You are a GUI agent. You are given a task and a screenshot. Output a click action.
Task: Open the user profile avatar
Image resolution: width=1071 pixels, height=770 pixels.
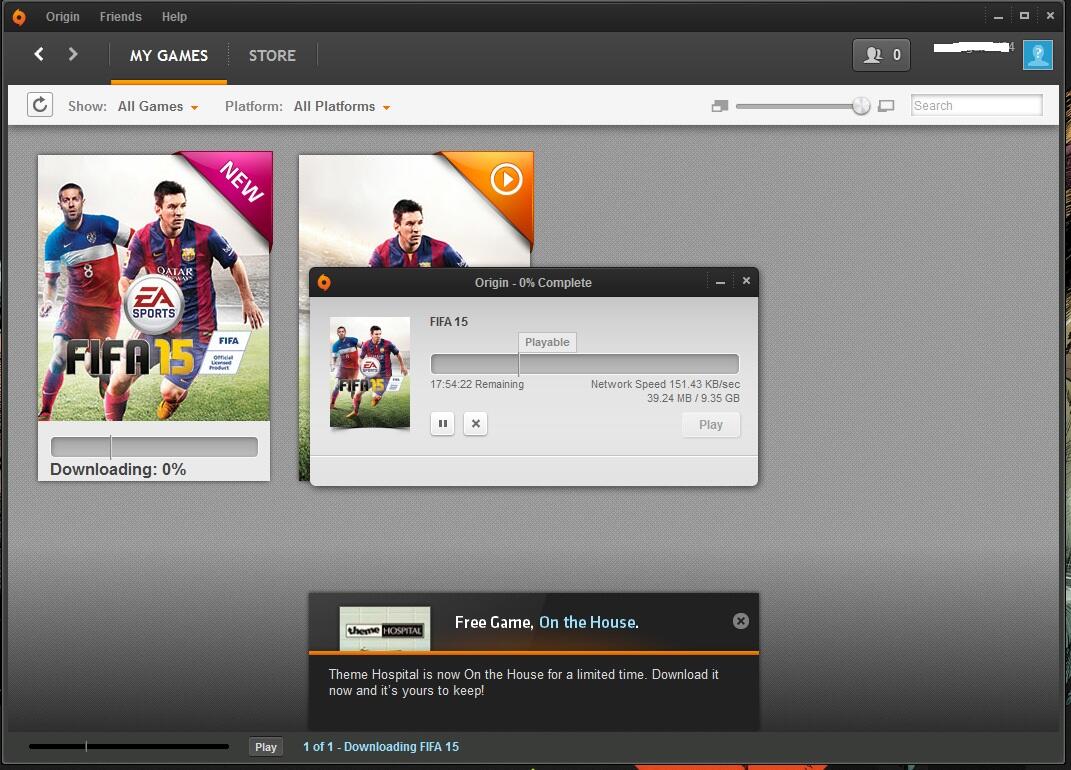coord(1038,55)
